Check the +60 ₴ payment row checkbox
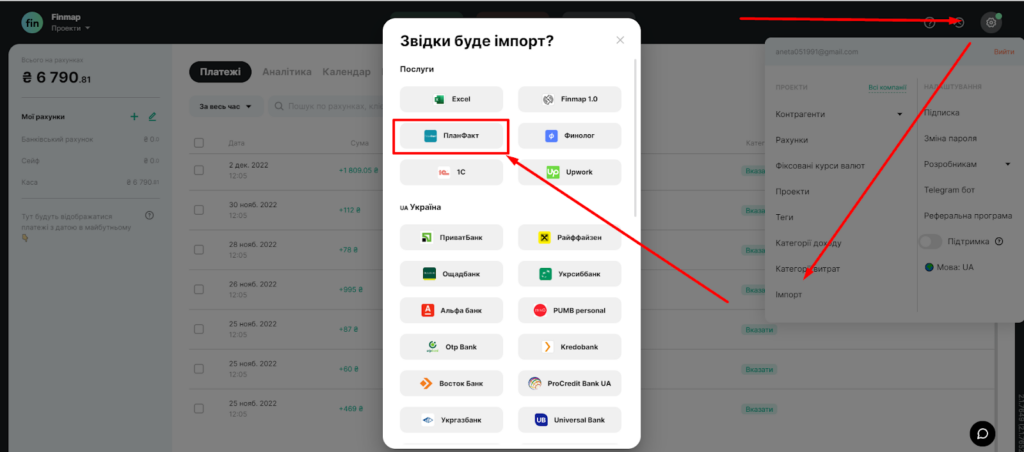This screenshot has height=452, width=1024. click(x=199, y=369)
